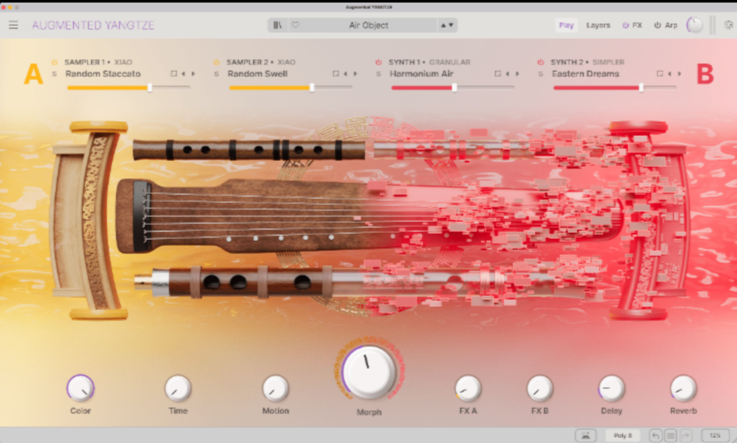This screenshot has height=443, width=737.
Task: Select previous sample for Random Staccato
Action: click(x=183, y=74)
